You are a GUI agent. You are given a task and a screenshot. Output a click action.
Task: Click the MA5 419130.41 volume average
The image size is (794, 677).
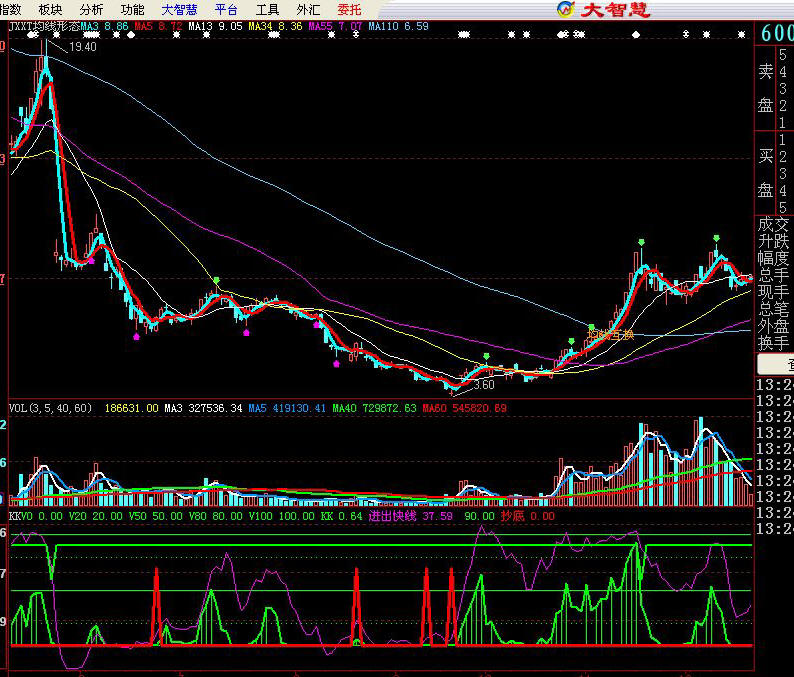[287, 408]
